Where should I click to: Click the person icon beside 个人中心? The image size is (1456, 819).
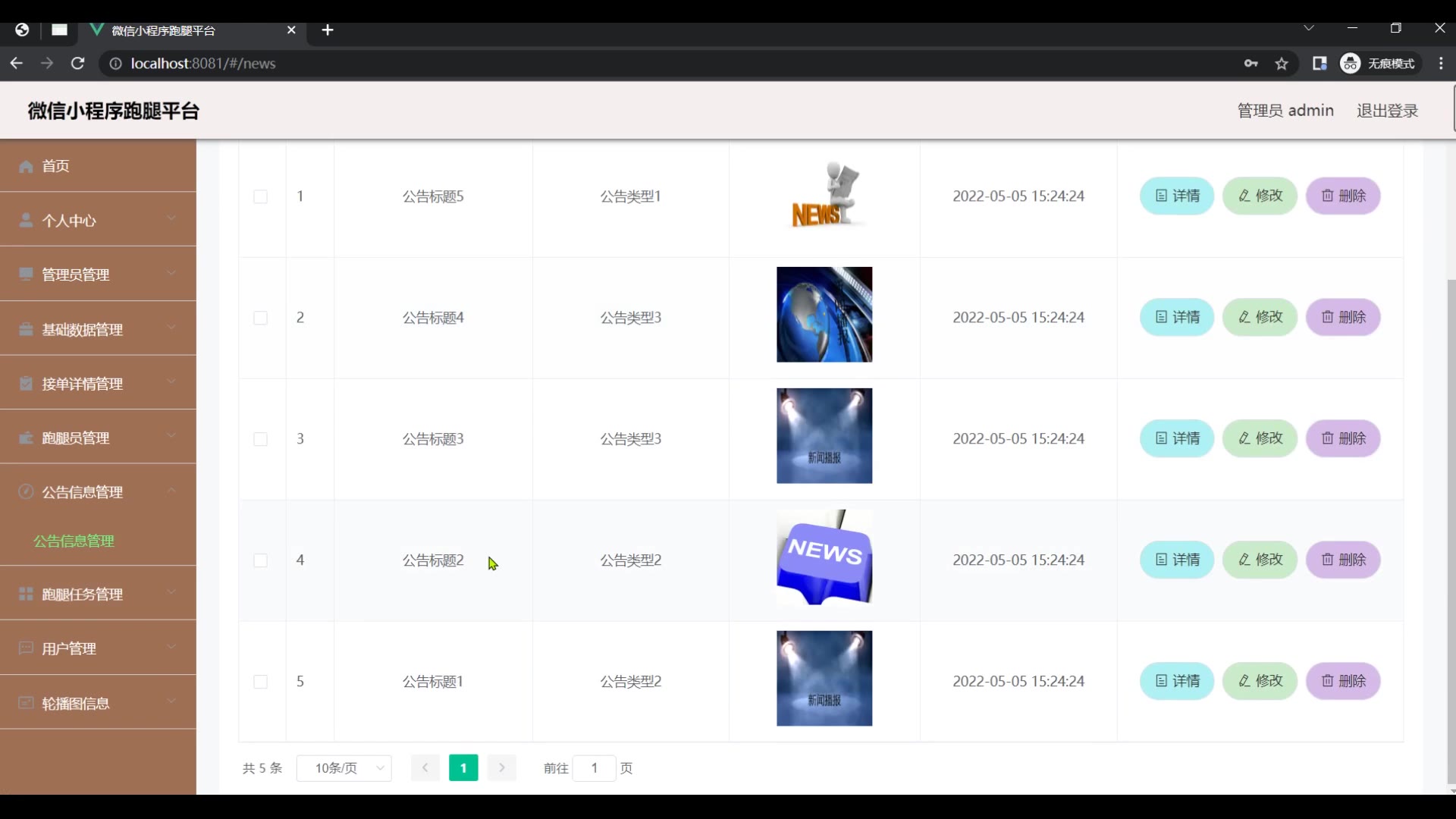[x=26, y=221]
